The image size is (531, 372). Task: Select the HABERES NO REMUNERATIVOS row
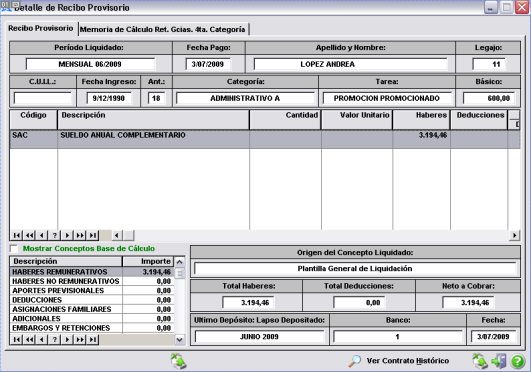[92, 281]
